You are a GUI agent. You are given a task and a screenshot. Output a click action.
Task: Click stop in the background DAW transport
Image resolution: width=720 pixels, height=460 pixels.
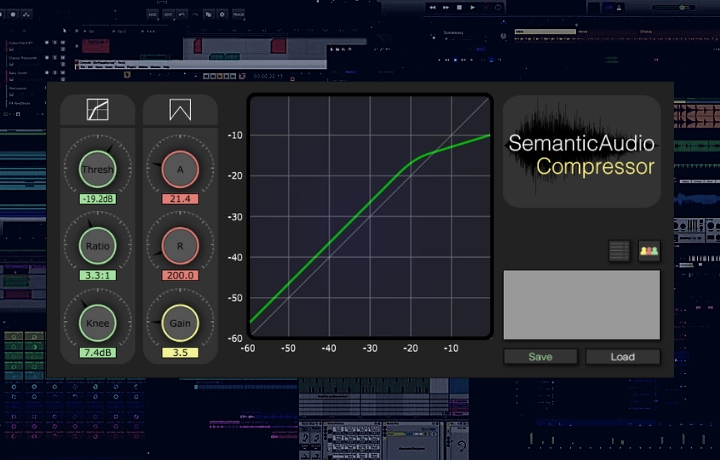click(x=459, y=7)
